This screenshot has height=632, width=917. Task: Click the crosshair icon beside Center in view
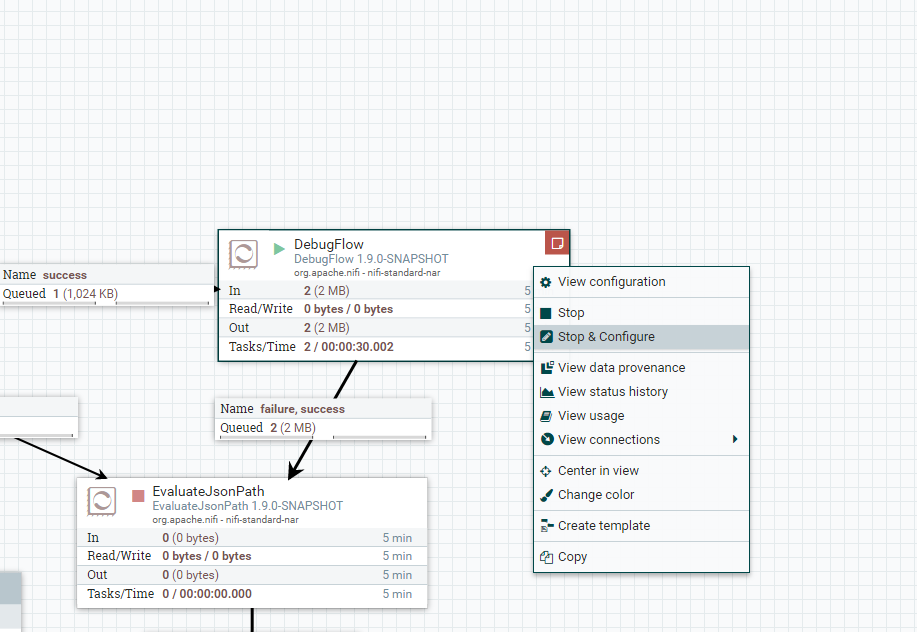(x=546, y=471)
